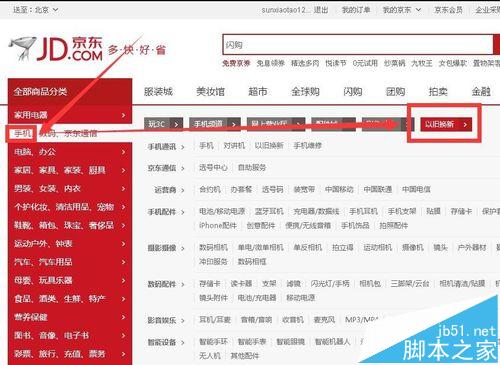The width and height of the screenshot is (500, 365).
Task: Go to 超市 navigation tab
Action: 258,91
